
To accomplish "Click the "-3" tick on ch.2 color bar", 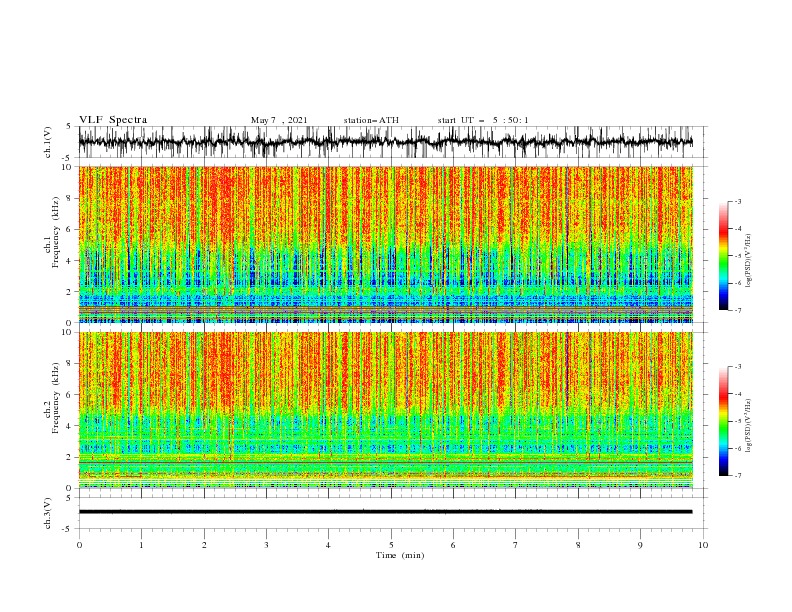I will [x=737, y=367].
